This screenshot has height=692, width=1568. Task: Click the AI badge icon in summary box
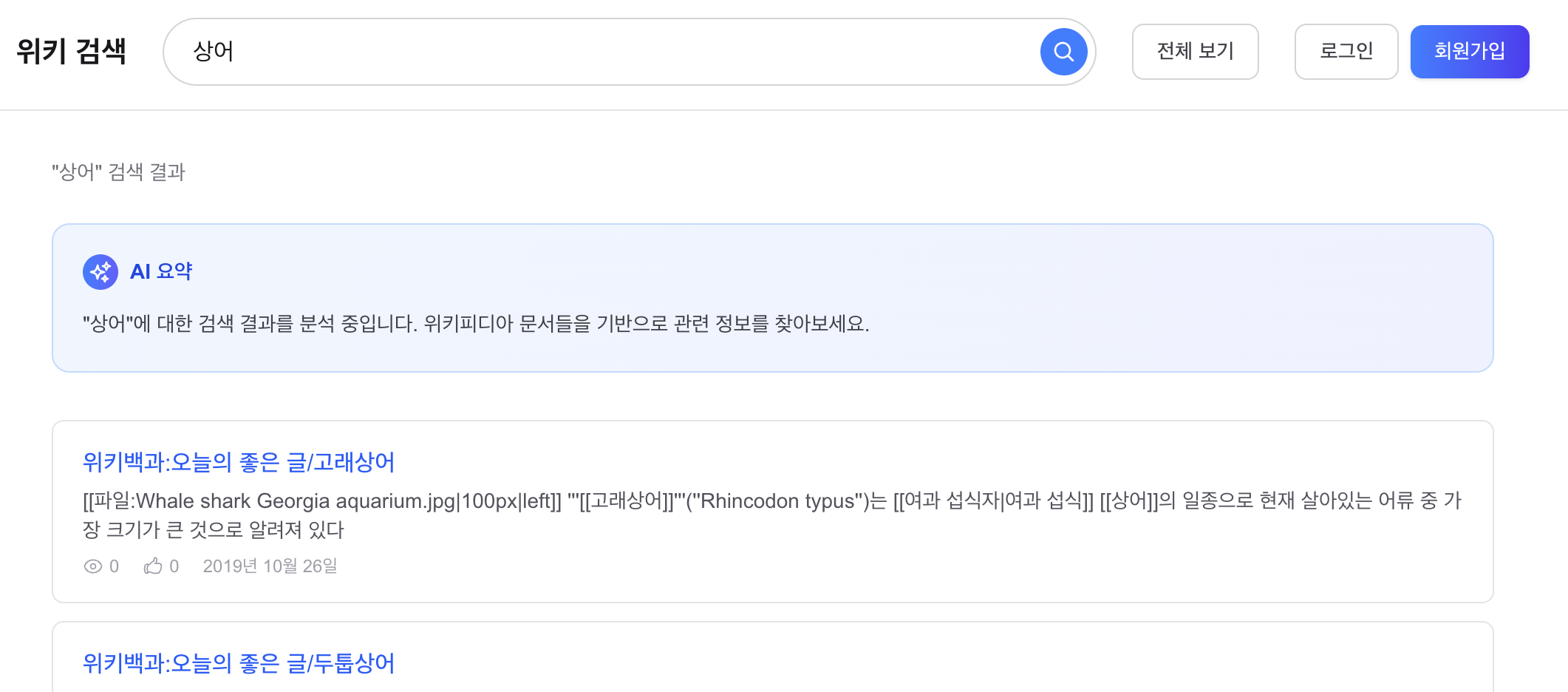click(102, 271)
